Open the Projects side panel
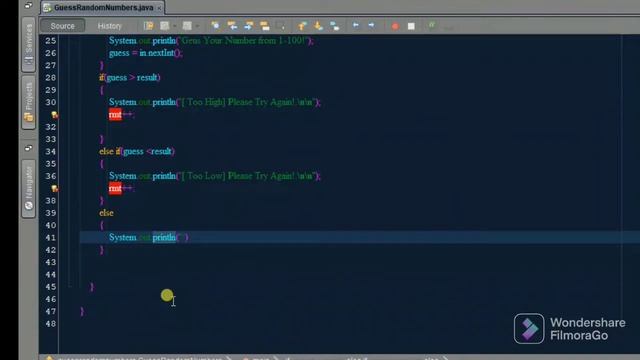Screen dimensions: 640x360 coord(29,102)
